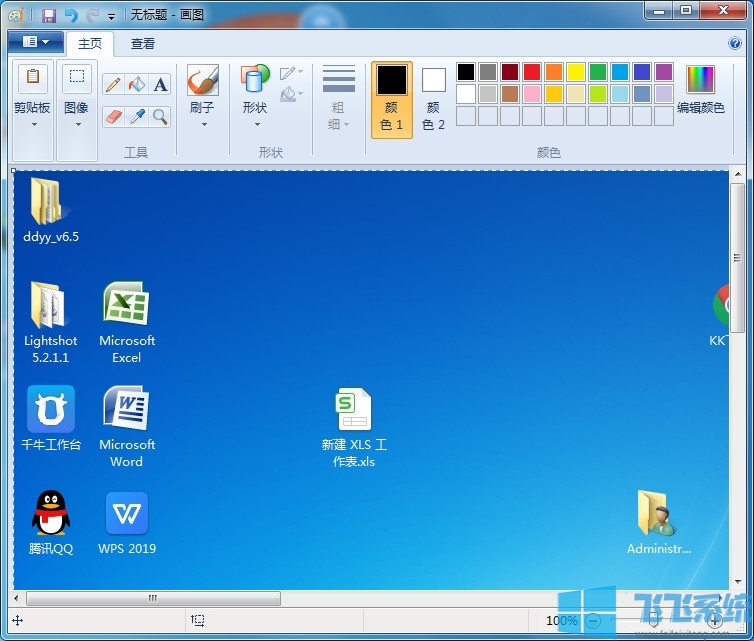Image resolution: width=754 pixels, height=641 pixels.
Task: Click the Undo arrow in title bar
Action: point(71,16)
